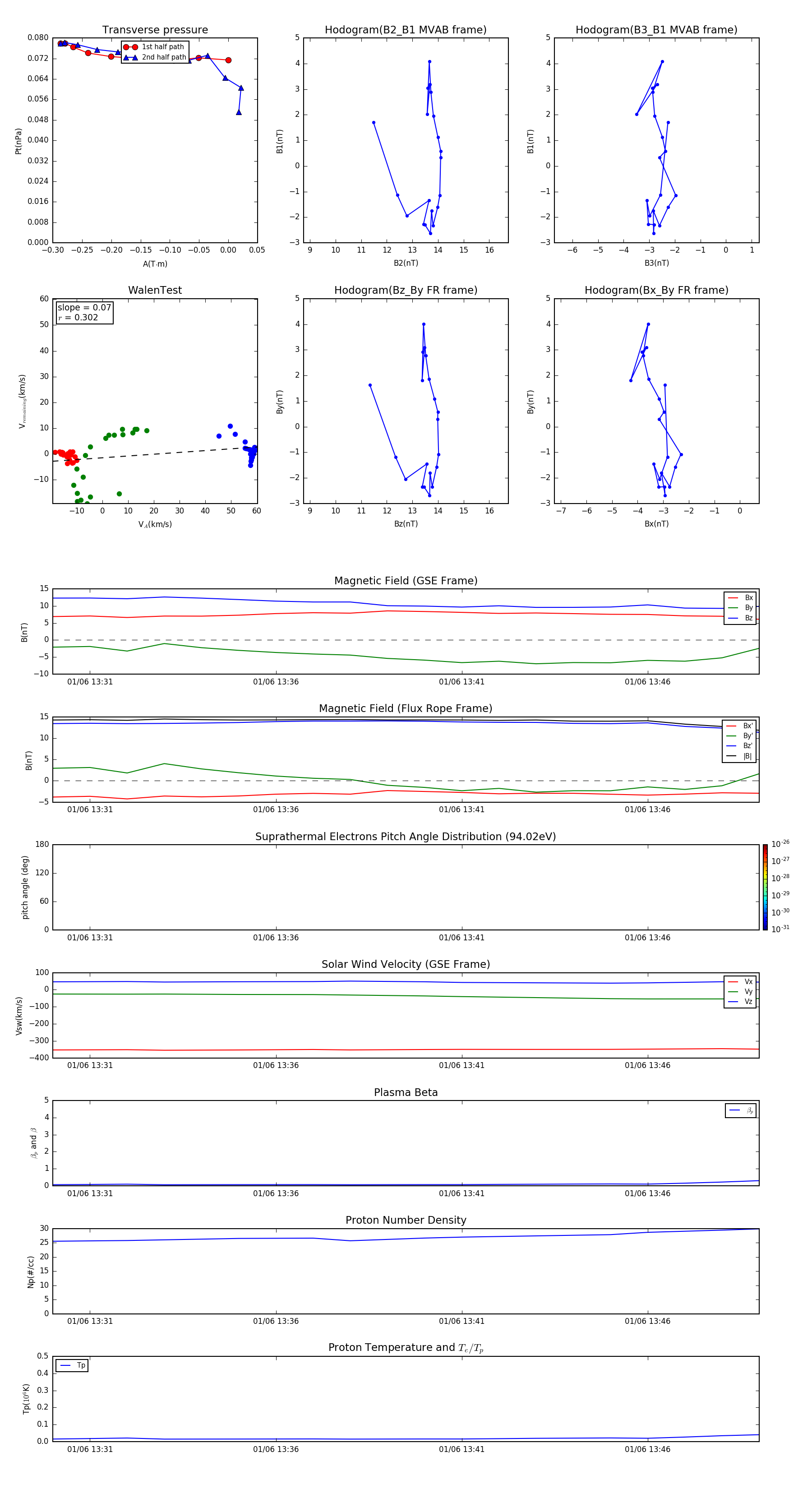Click the isolated top red marker at A=0.00

[x=228, y=60]
